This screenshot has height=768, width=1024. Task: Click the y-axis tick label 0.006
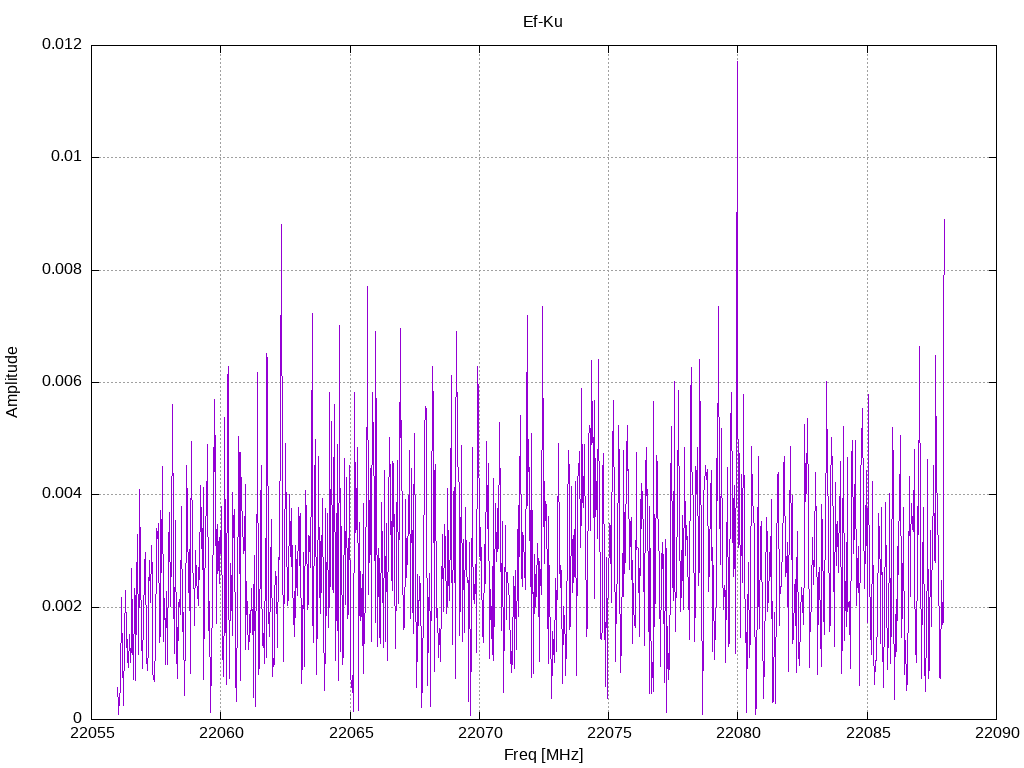pyautogui.click(x=62, y=381)
